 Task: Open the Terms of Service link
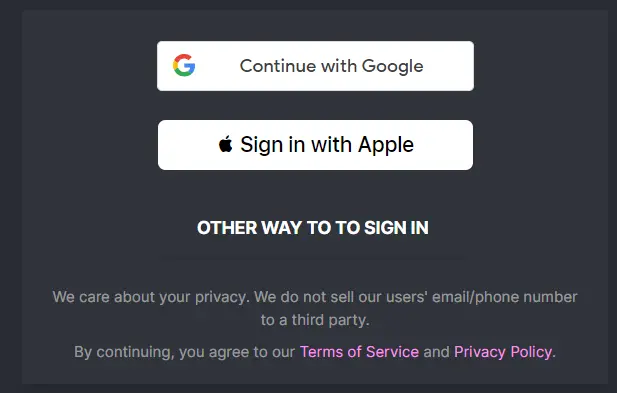(x=359, y=352)
